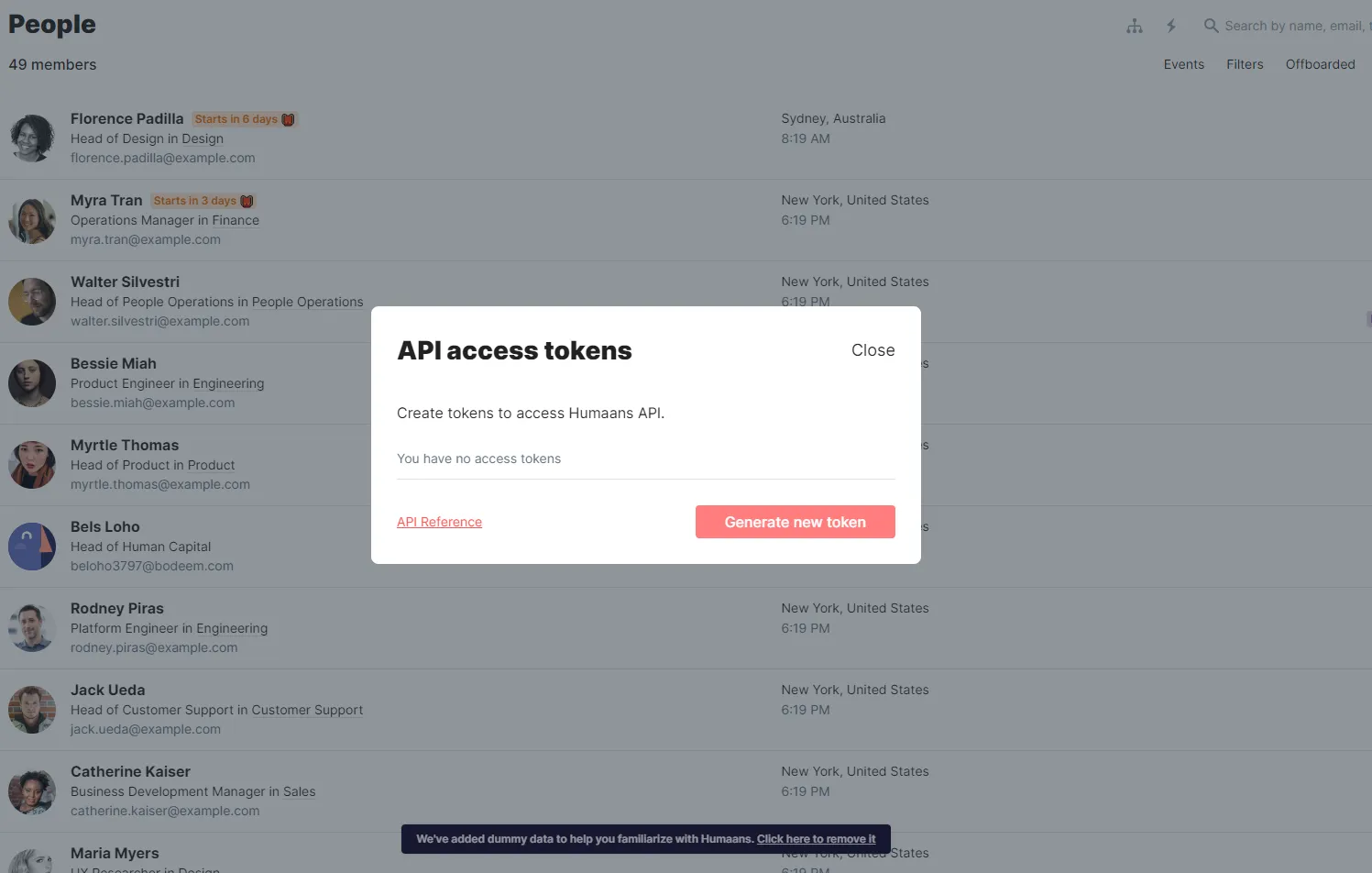Click 'You have no access tokens' text

[478, 459]
